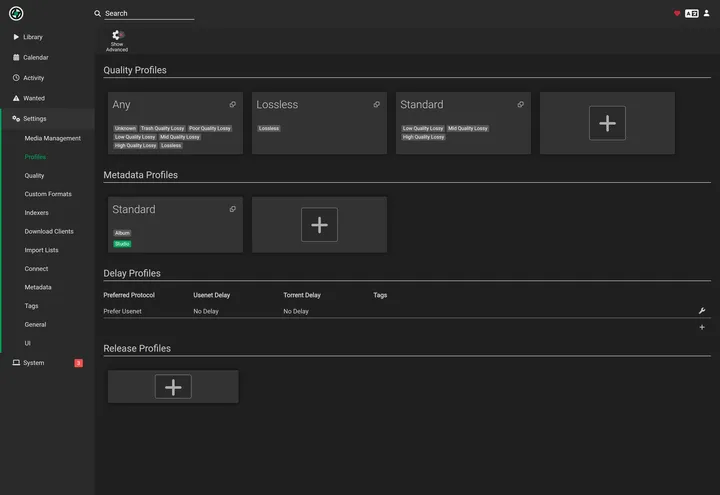Open the Lossless quality profile card
This screenshot has width=720, height=495.
pos(319,123)
